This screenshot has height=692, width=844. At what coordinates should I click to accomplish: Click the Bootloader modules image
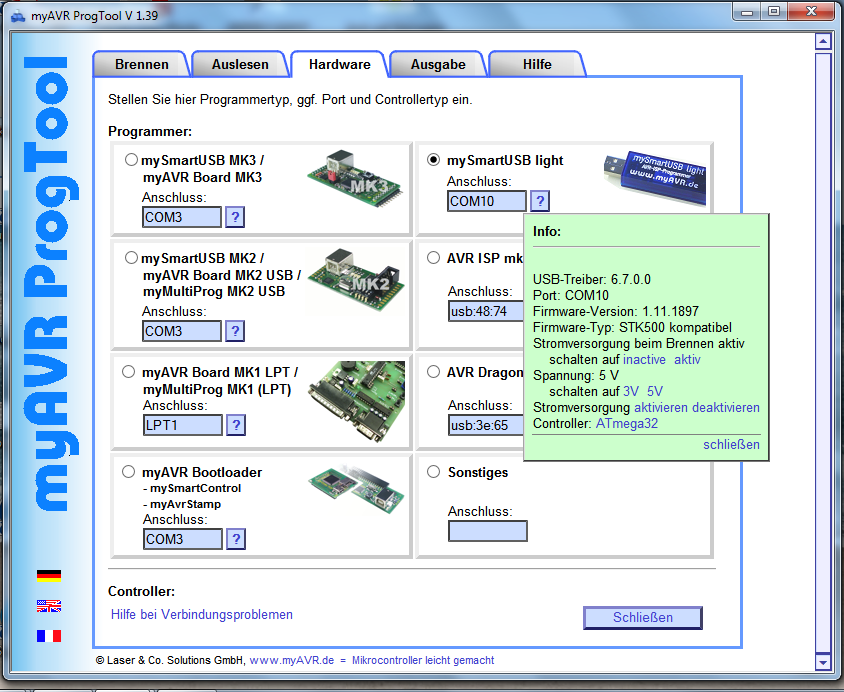coord(356,489)
